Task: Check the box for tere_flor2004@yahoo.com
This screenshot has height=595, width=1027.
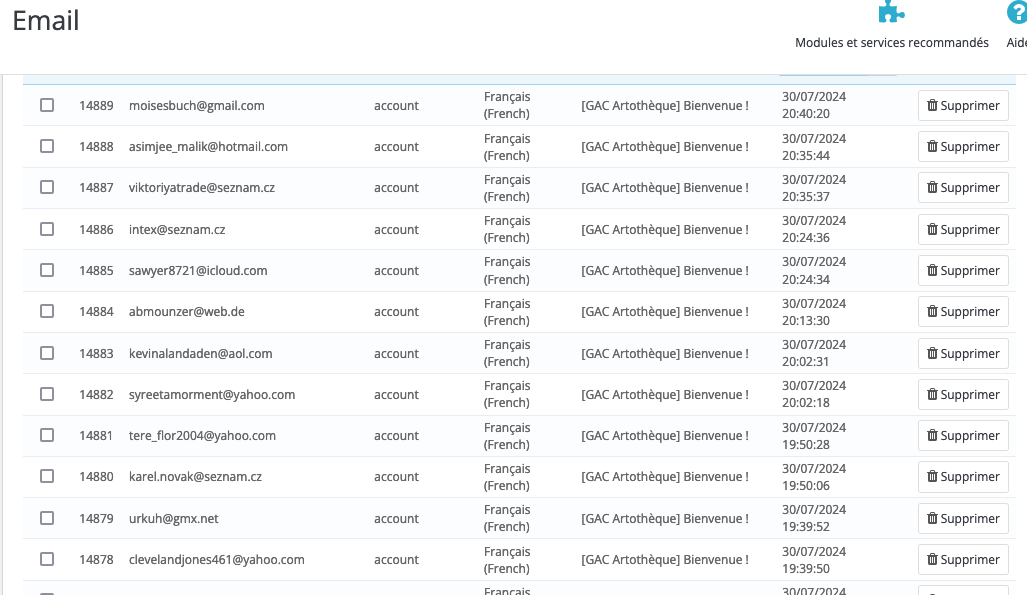Action: point(47,435)
